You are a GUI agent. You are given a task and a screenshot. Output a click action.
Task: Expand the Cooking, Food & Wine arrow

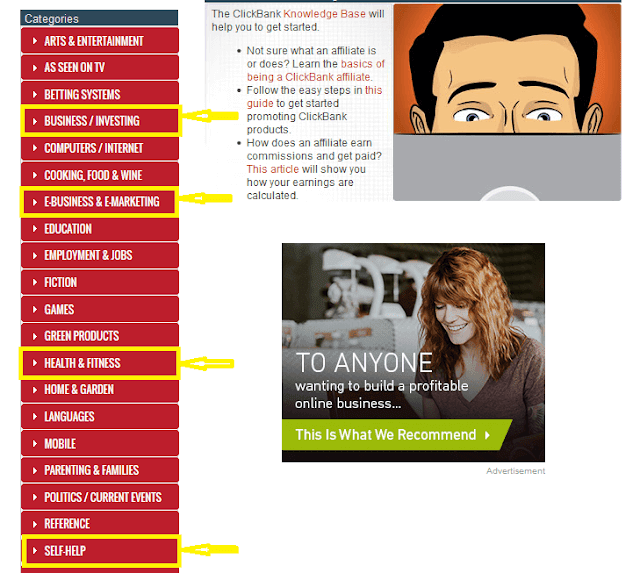(x=35, y=175)
